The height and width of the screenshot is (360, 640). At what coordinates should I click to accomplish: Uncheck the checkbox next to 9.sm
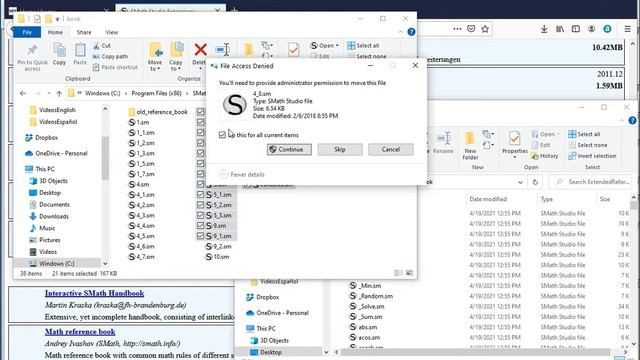[200, 225]
